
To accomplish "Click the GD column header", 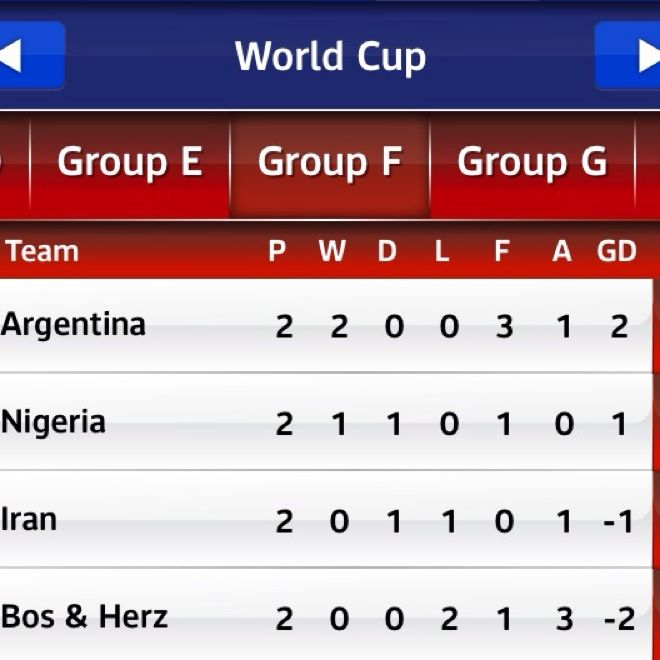I will point(616,252).
